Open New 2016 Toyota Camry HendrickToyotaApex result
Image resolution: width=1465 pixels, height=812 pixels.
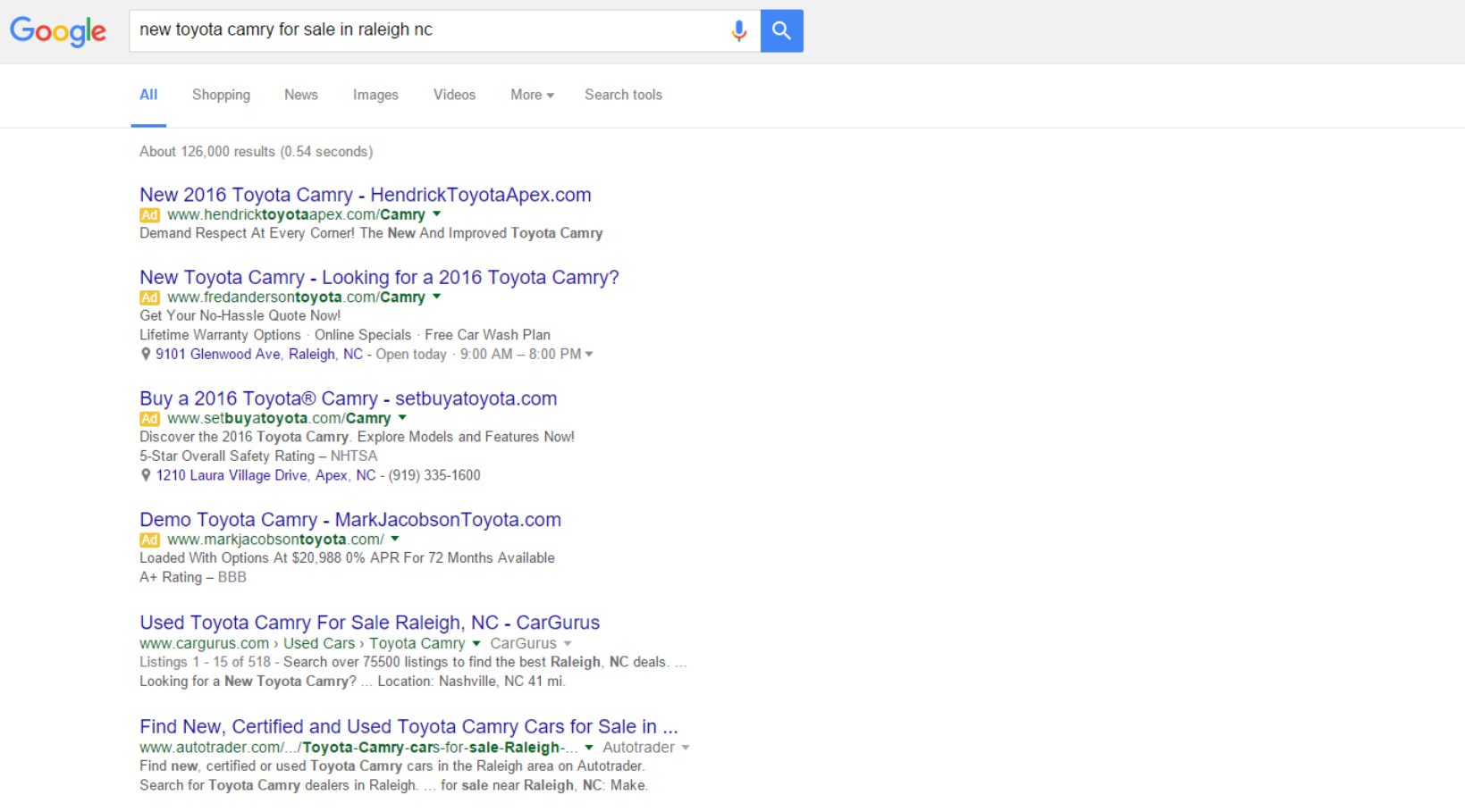pos(365,195)
